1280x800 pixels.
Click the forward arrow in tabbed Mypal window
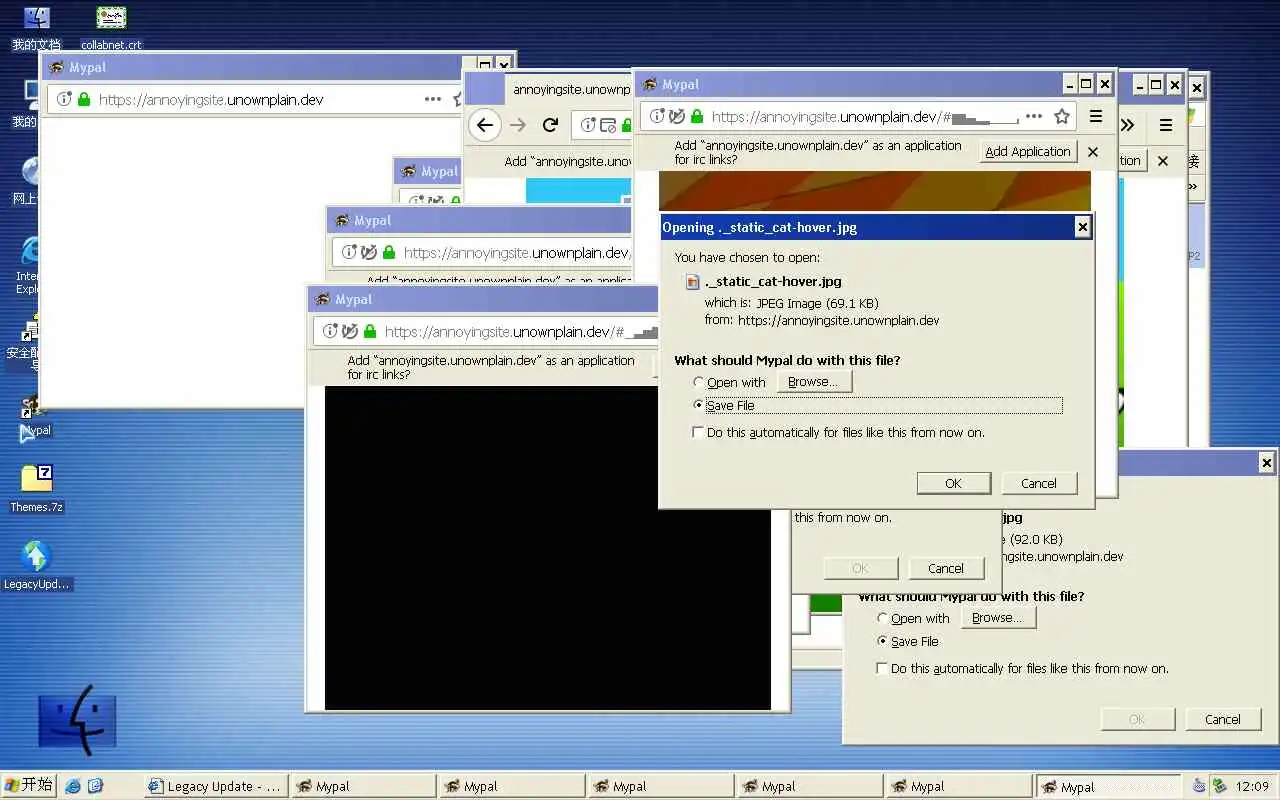[x=518, y=125]
